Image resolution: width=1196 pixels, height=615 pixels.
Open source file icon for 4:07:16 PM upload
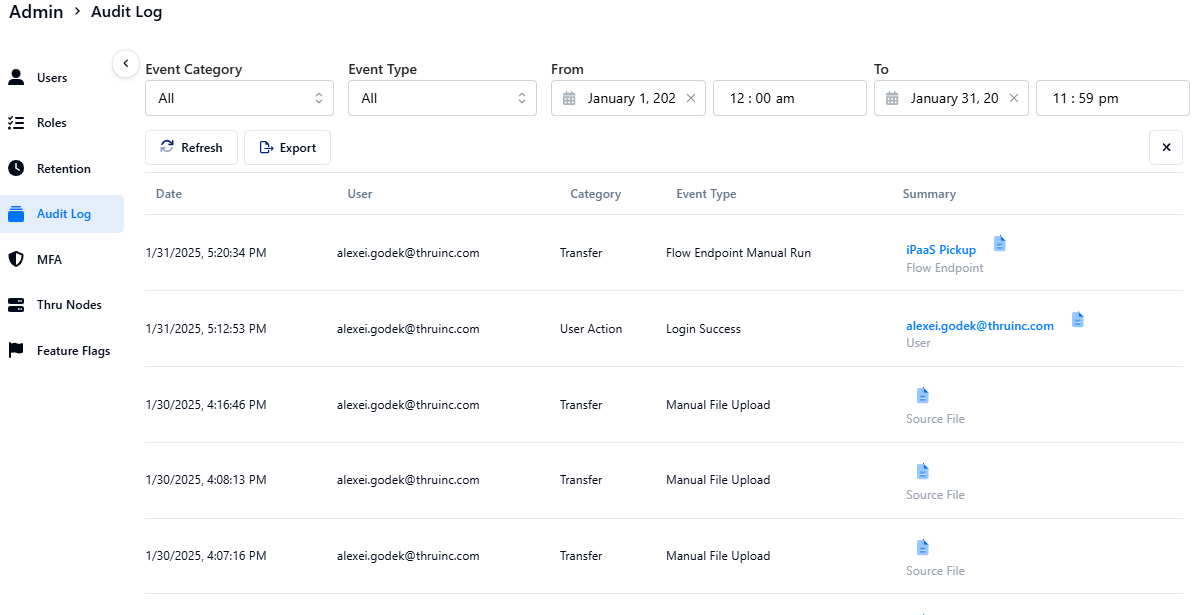[x=922, y=547]
